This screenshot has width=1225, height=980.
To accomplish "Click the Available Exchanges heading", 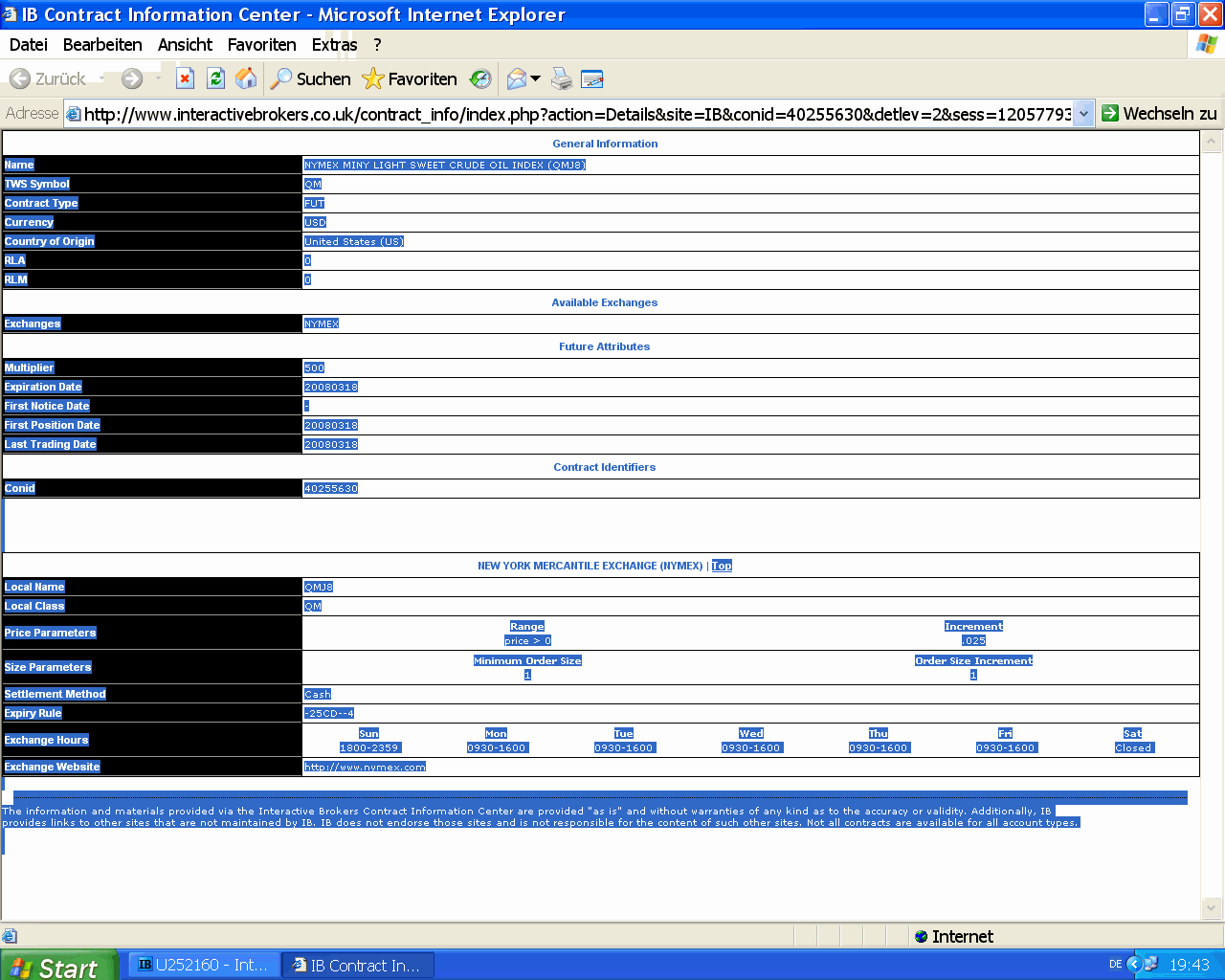I will [x=605, y=302].
